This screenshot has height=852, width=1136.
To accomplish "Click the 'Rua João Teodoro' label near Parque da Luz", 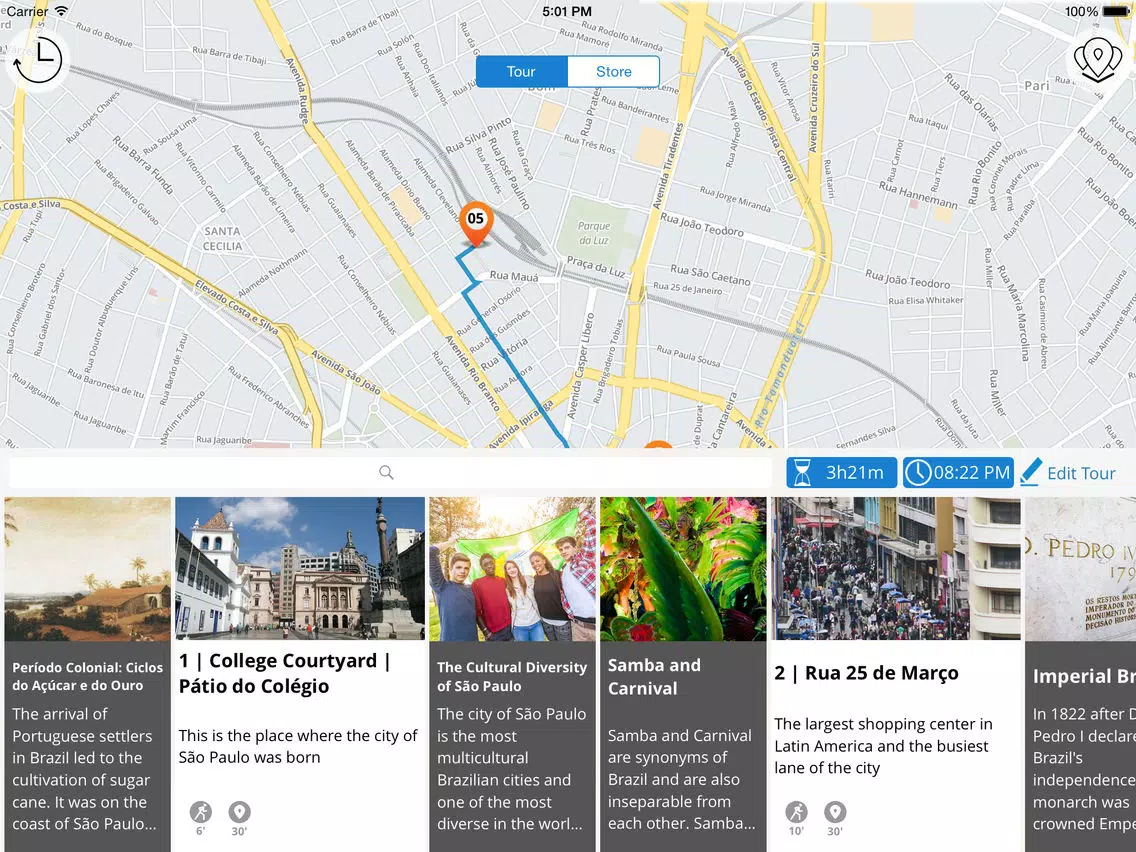I will [701, 225].
